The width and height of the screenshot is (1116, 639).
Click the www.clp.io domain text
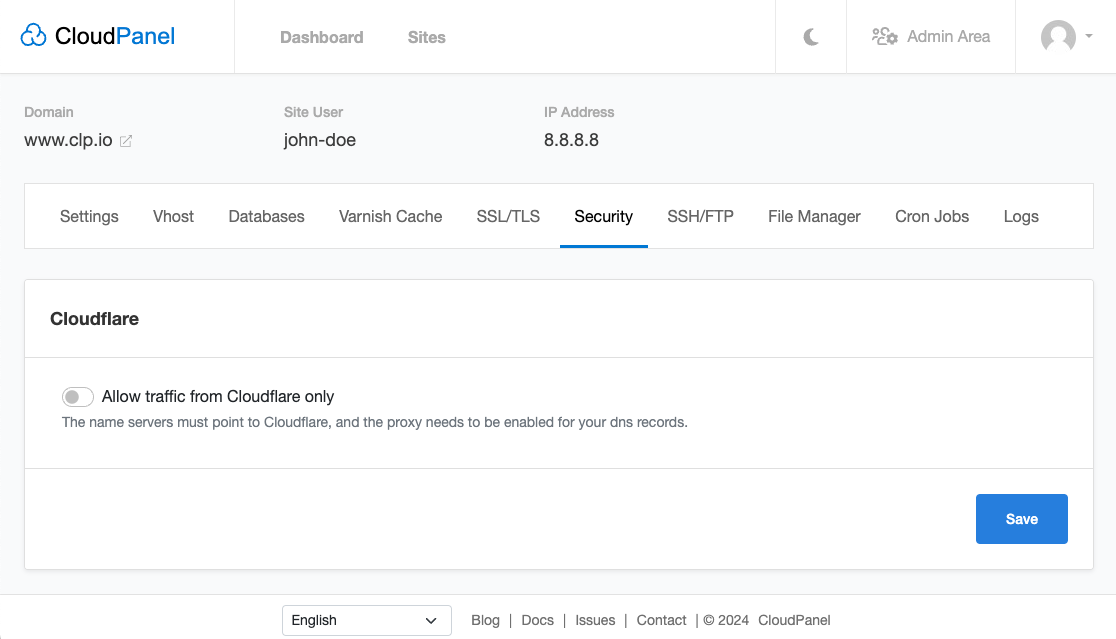(x=68, y=140)
